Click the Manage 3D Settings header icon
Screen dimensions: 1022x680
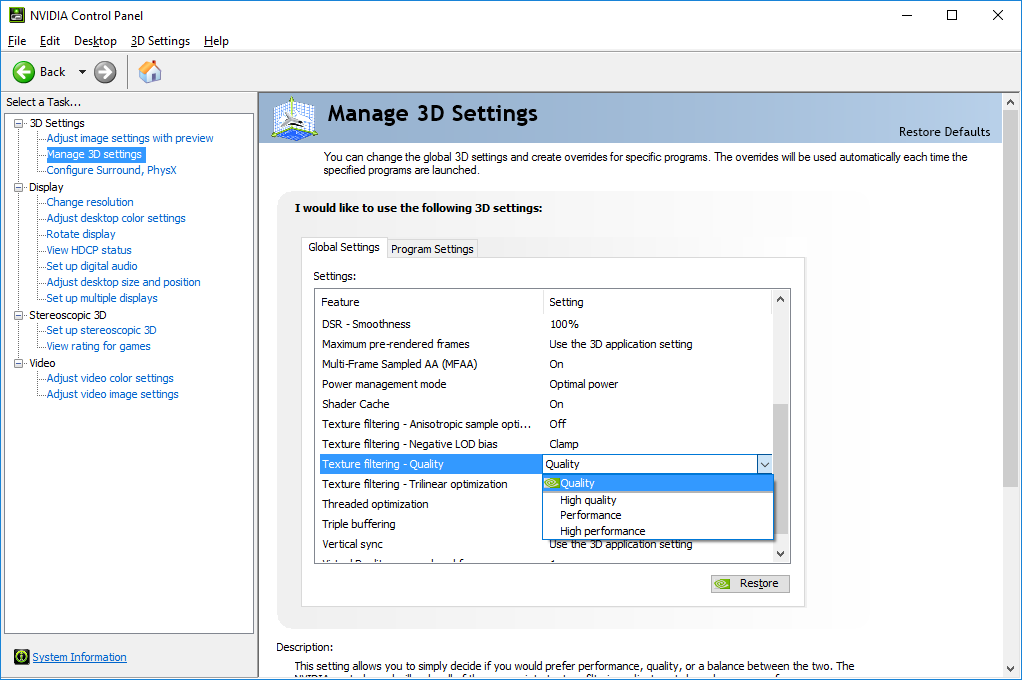coord(295,118)
